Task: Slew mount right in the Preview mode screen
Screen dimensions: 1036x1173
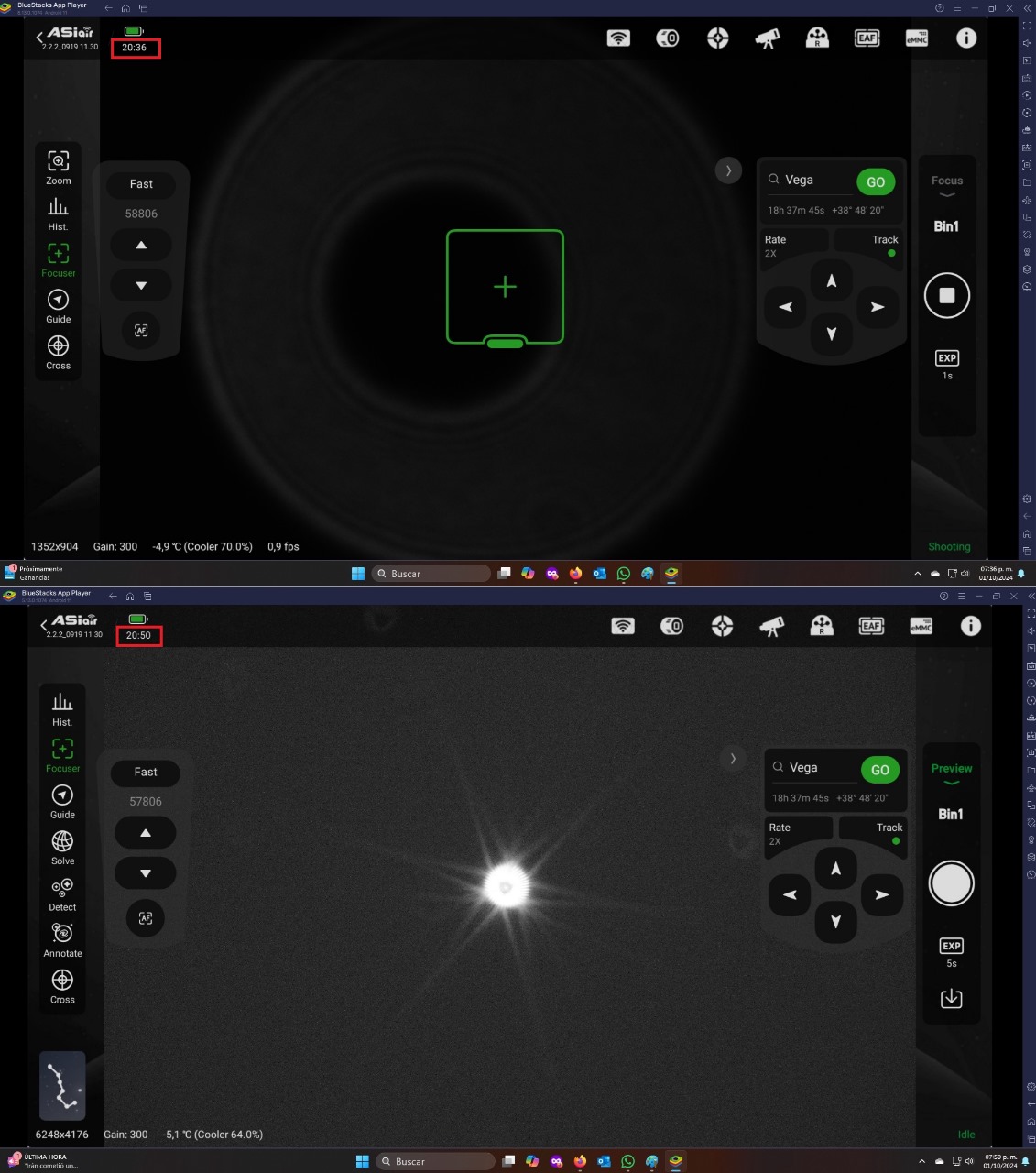Action: click(882, 894)
